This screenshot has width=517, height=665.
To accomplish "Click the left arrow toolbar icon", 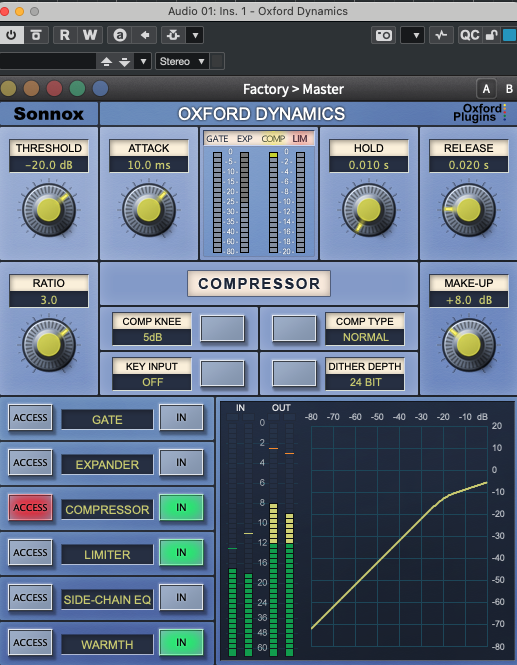I will [x=145, y=35].
